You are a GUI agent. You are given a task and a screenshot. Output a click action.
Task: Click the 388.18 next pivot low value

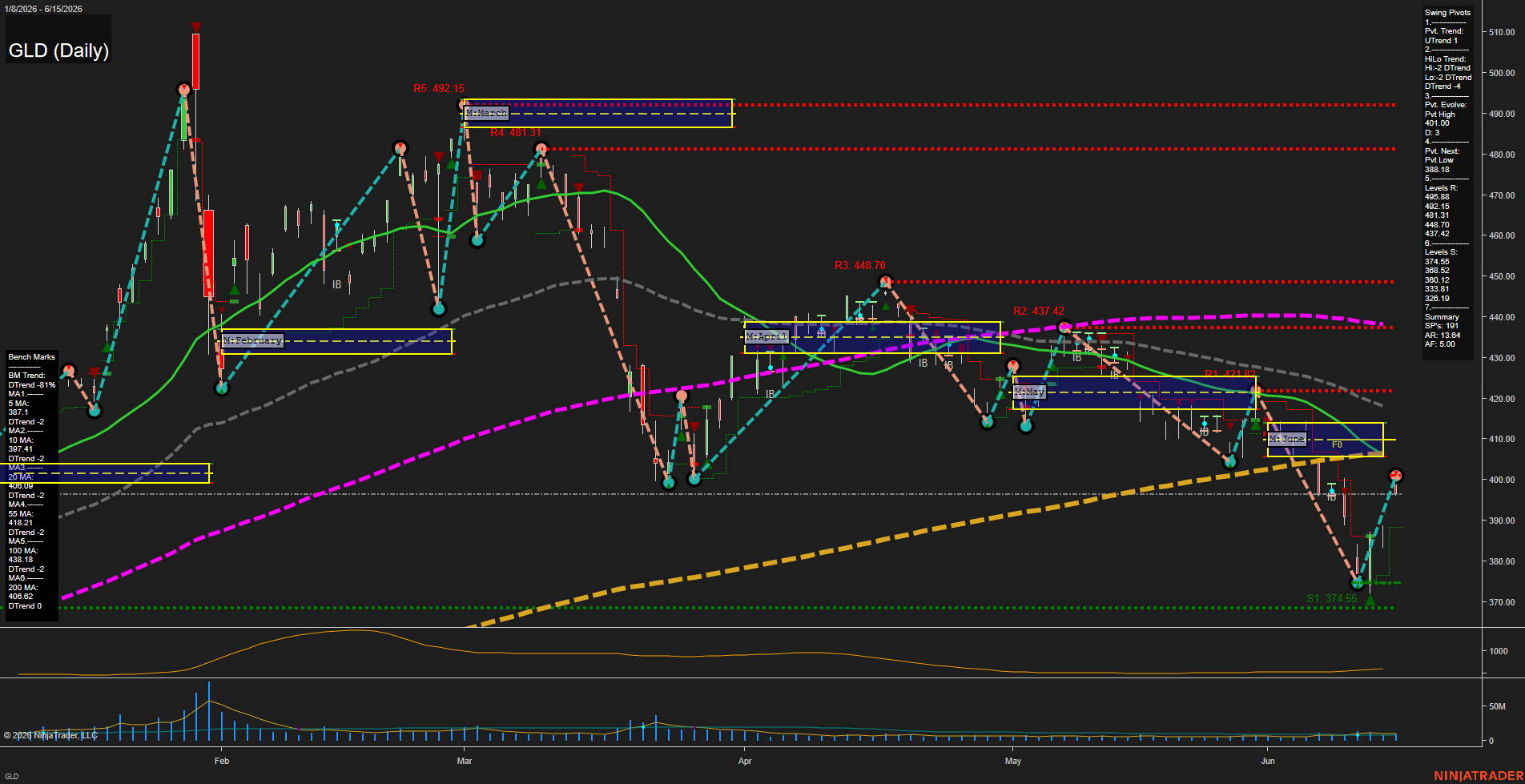pyautogui.click(x=1437, y=170)
